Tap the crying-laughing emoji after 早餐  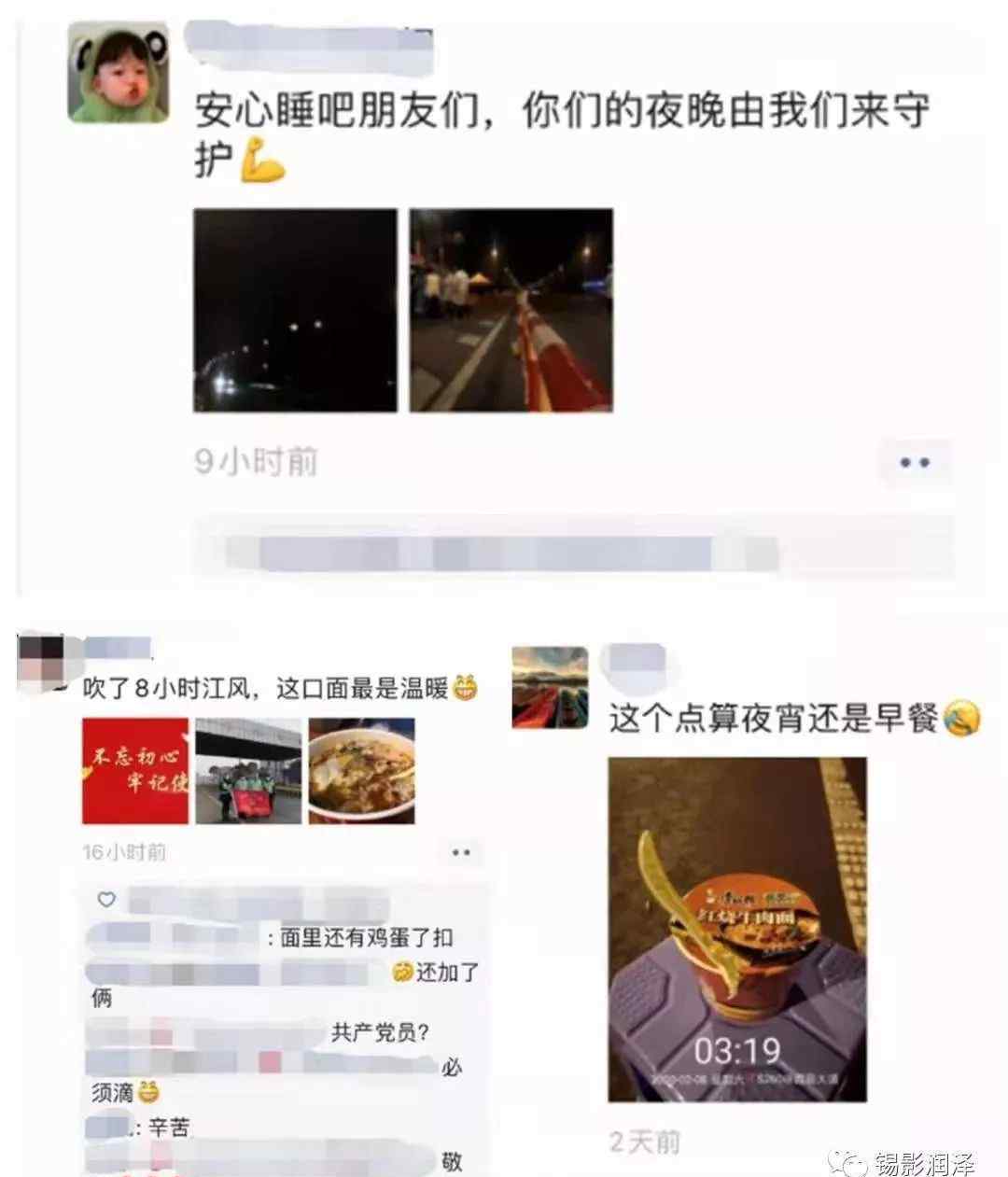[962, 719]
